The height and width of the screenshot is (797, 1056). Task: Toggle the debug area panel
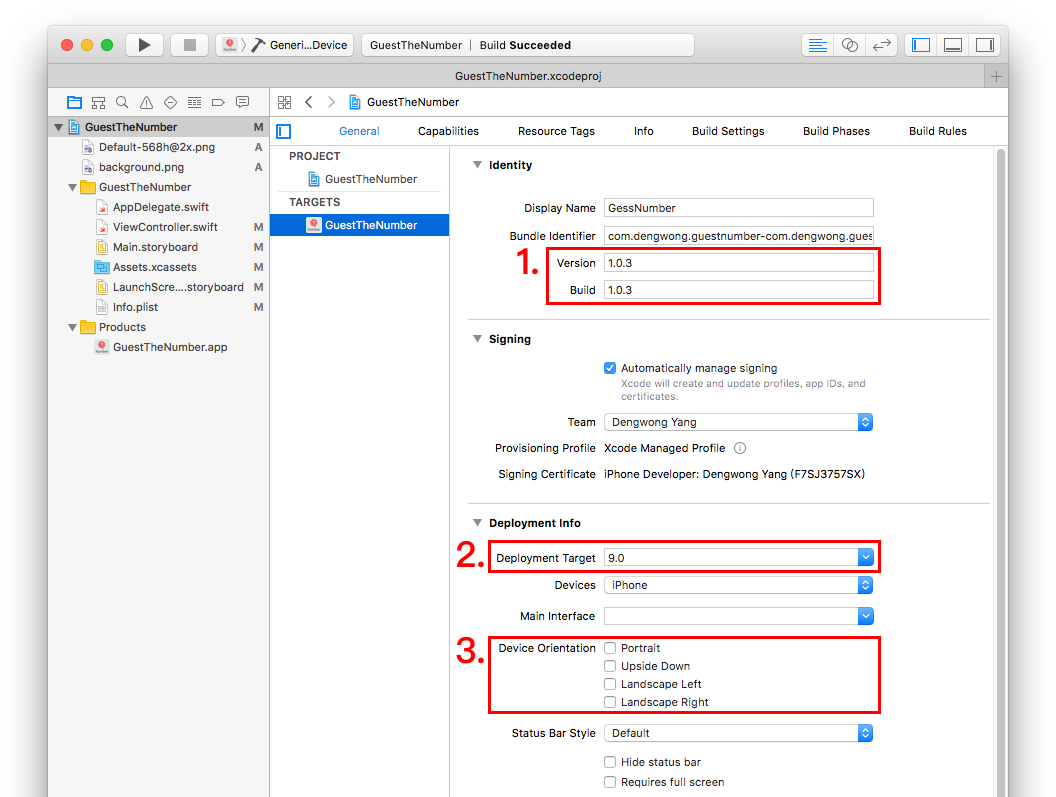pos(953,45)
